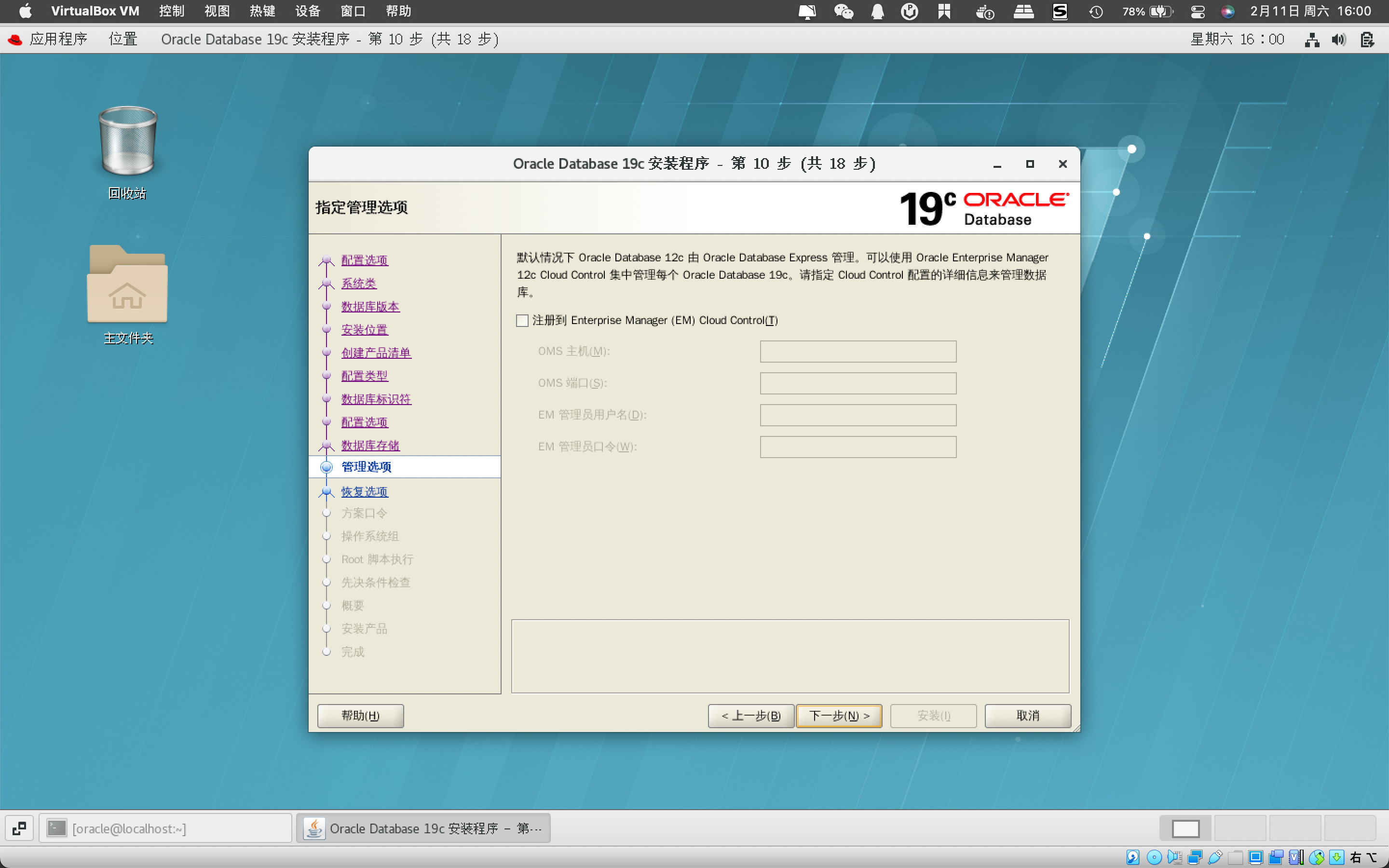Open the Apple menu
Image resolution: width=1389 pixels, height=868 pixels.
[25, 11]
